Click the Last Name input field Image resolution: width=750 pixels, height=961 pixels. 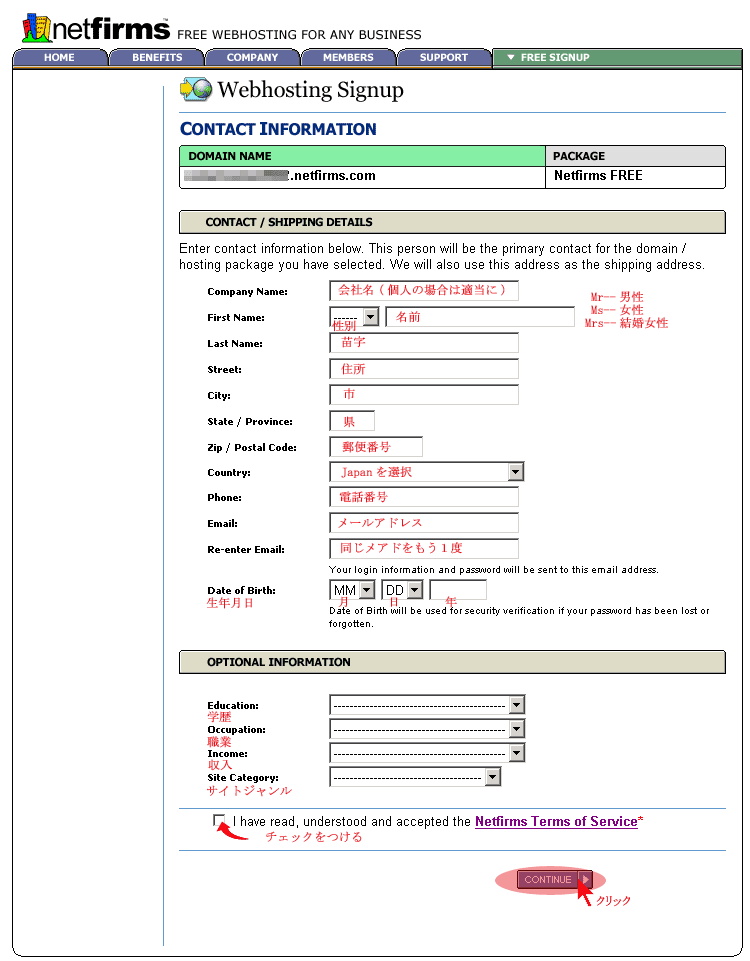(x=424, y=343)
